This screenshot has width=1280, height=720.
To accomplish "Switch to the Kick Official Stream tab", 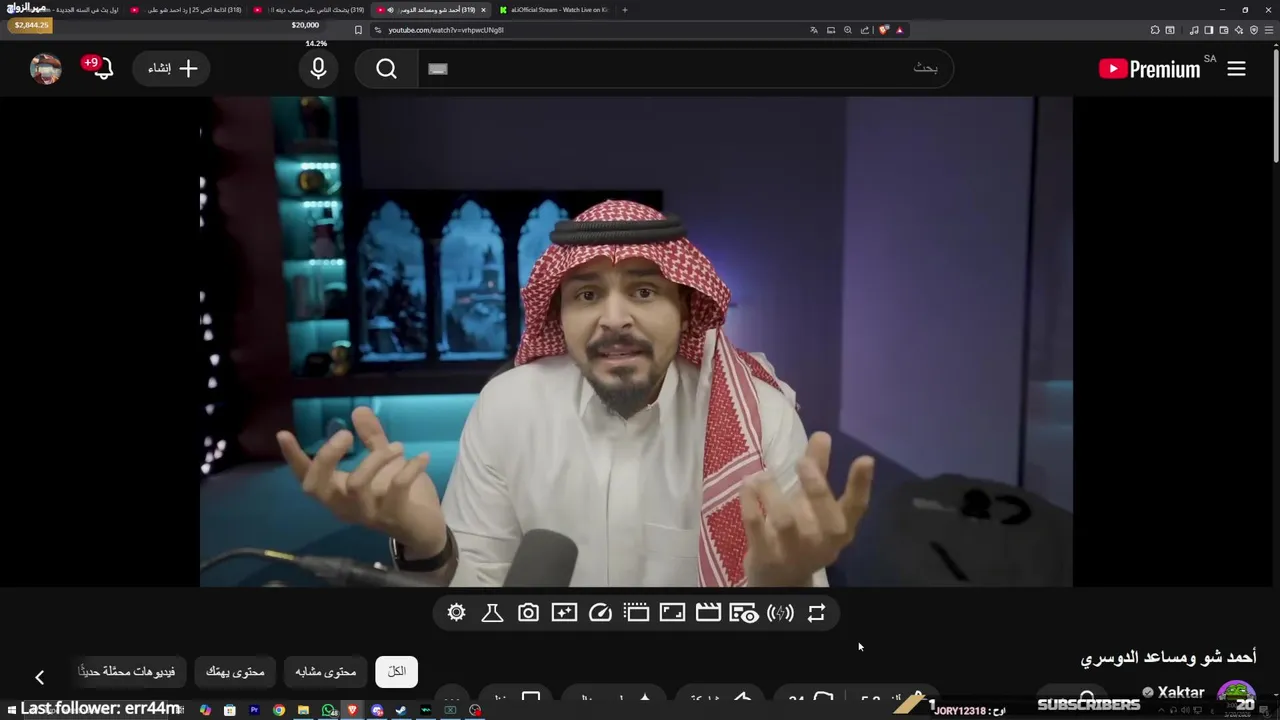I will pos(553,10).
